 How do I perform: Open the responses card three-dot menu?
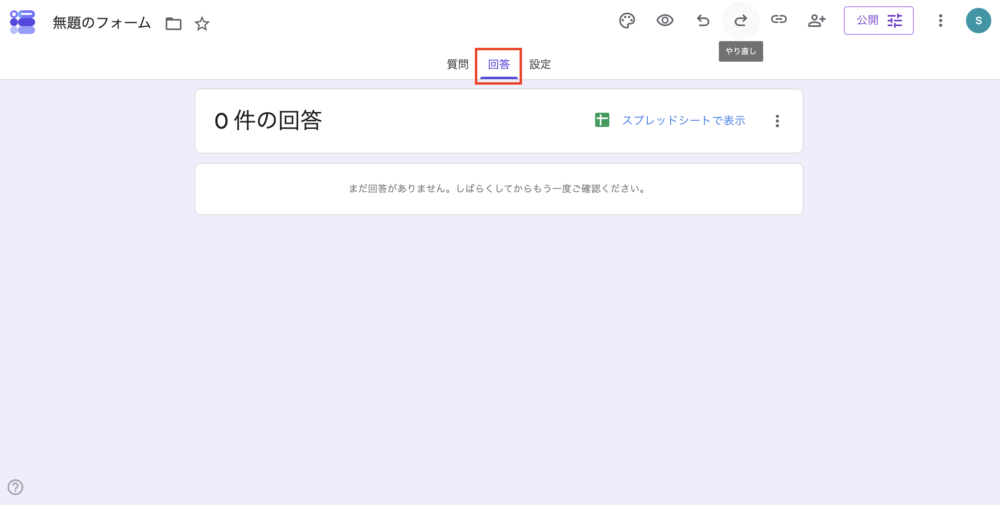[x=777, y=121]
